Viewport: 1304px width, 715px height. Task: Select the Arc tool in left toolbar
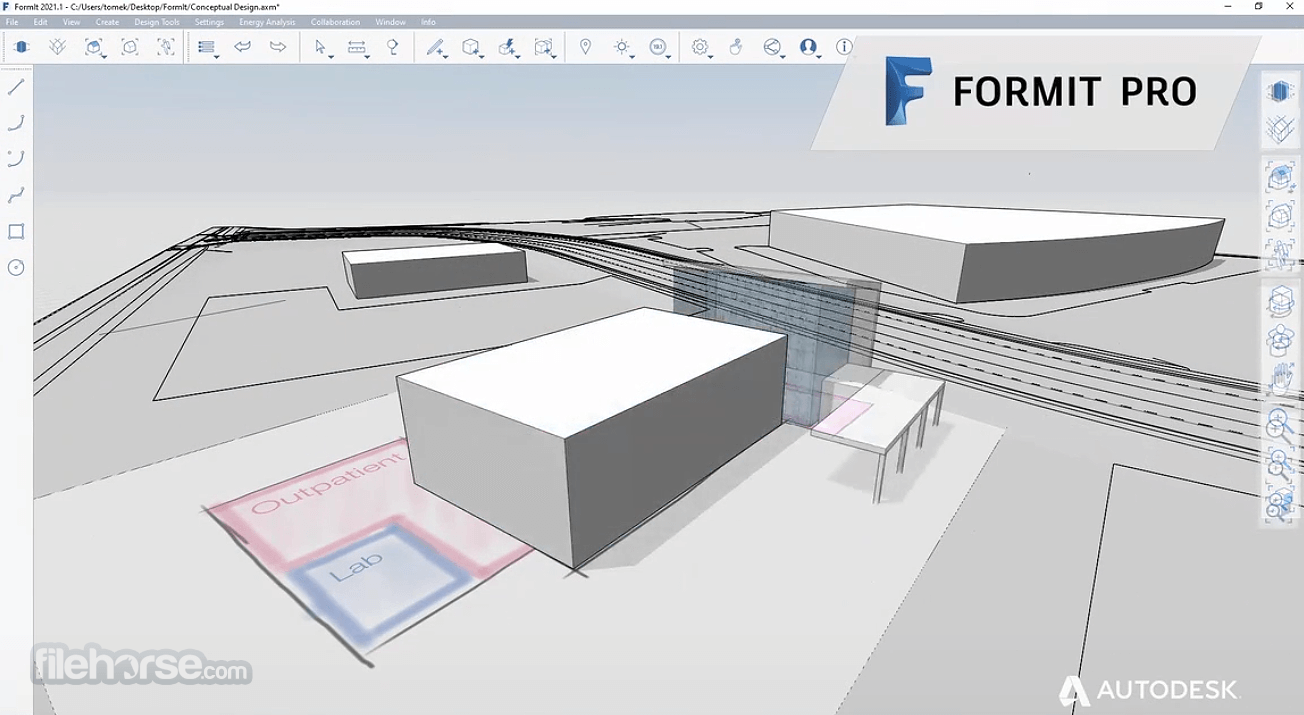click(16, 124)
